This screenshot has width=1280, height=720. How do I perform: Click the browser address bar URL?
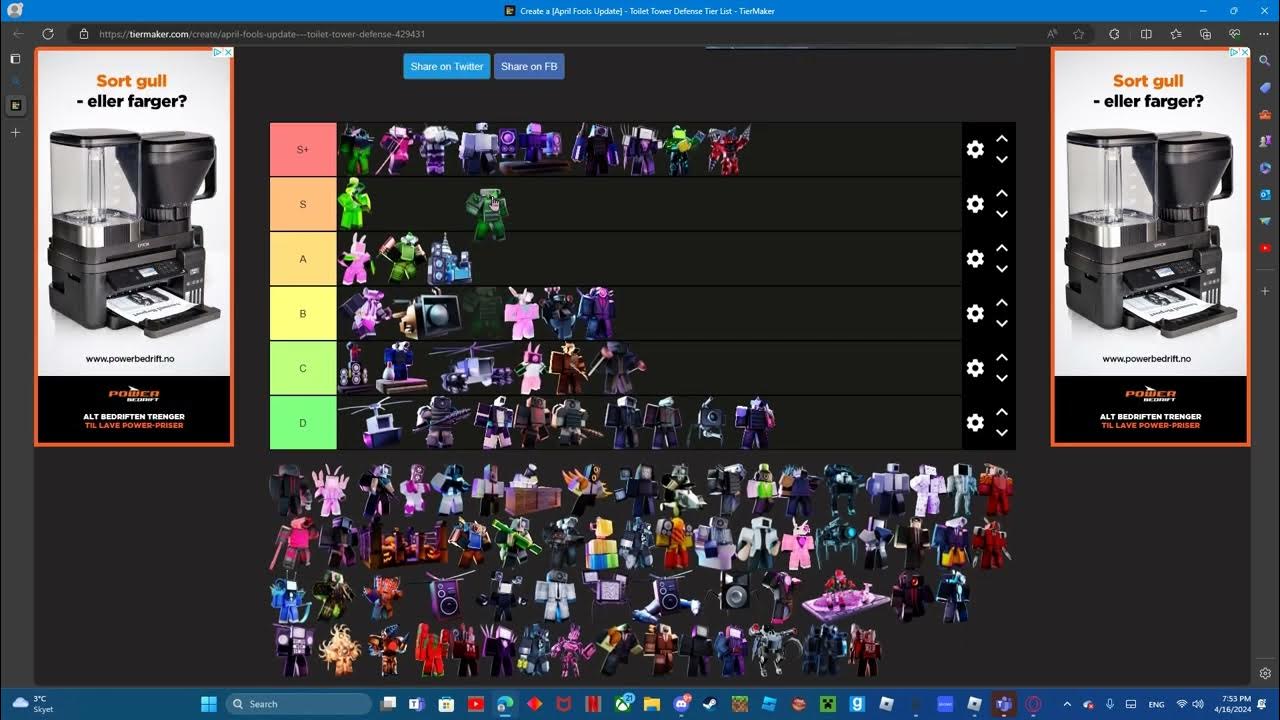[x=262, y=34]
